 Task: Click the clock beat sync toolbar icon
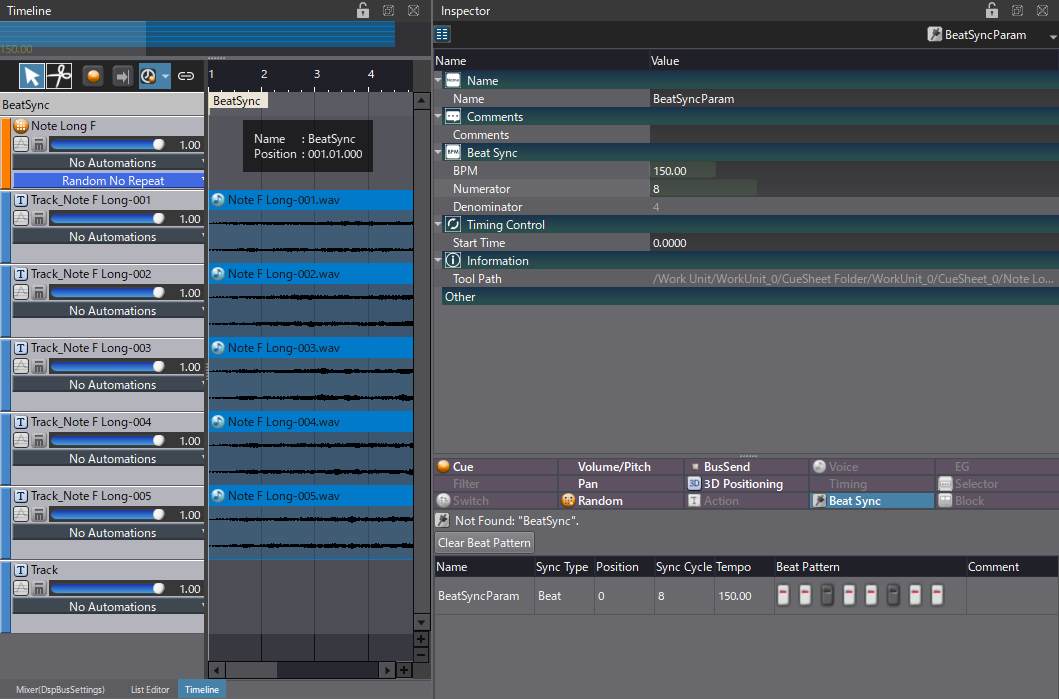tap(148, 76)
